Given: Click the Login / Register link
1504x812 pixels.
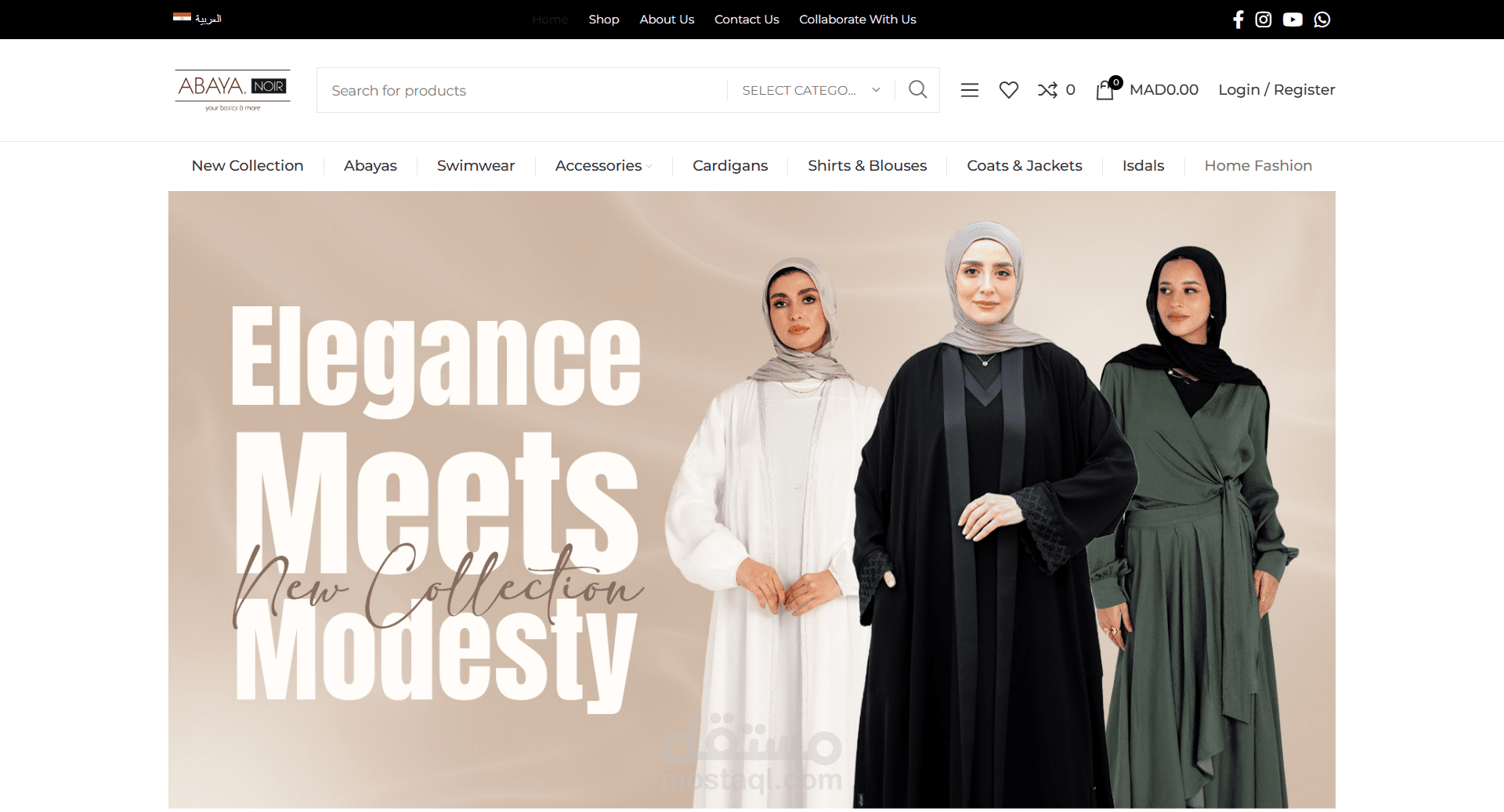Looking at the screenshot, I should [1277, 90].
